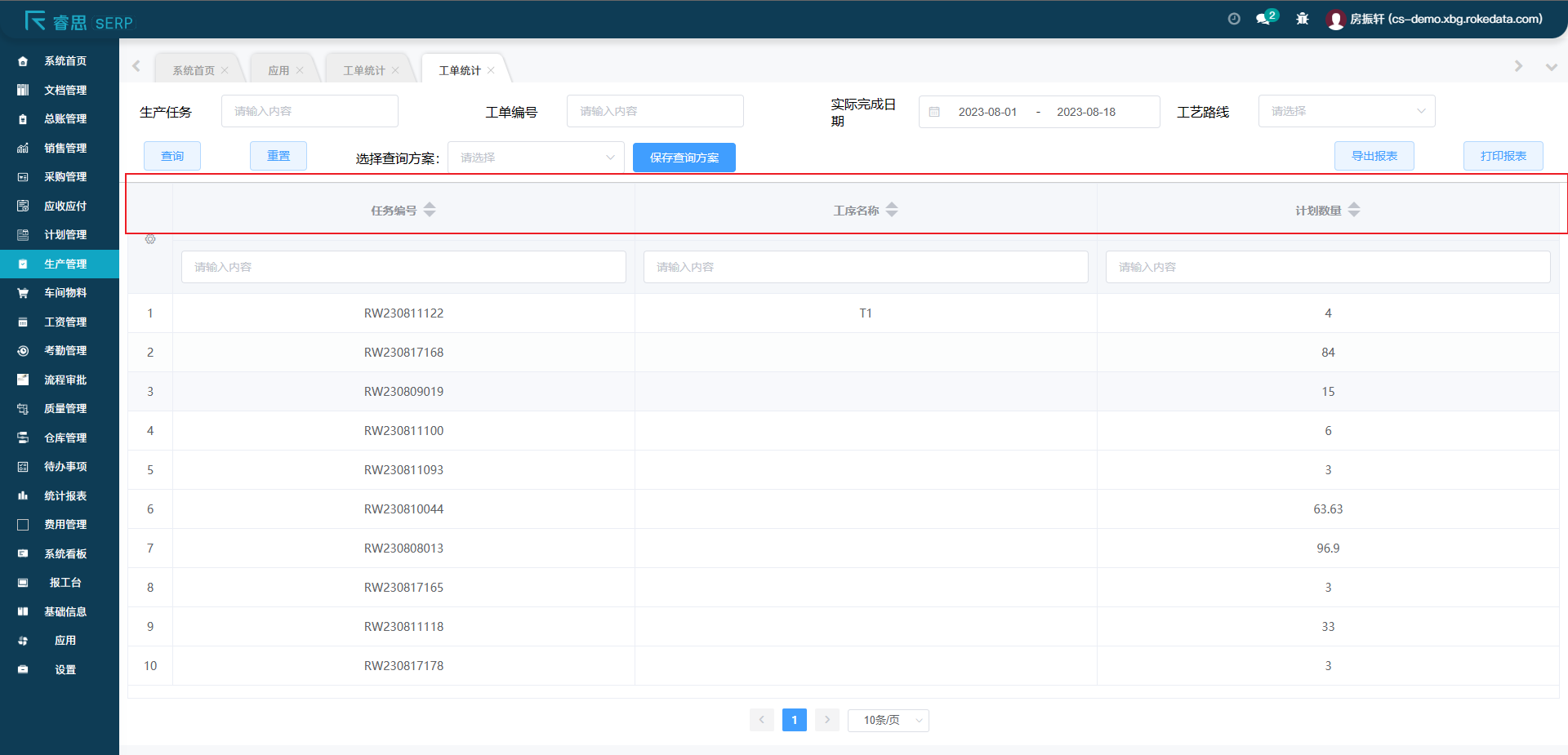This screenshot has height=755, width=1568.
Task: Switch to the 系统首页 tab
Action: click(x=194, y=71)
